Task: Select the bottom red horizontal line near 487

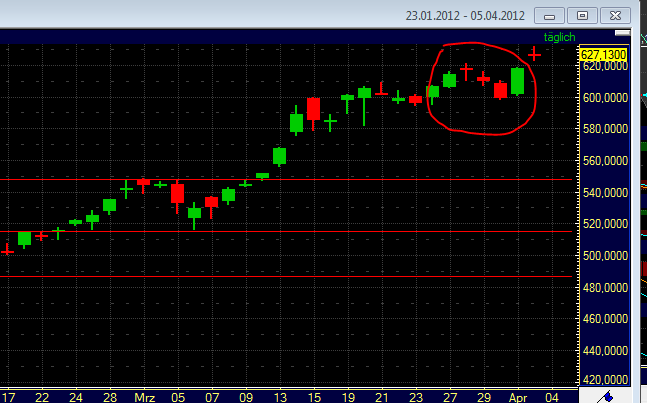Action: pyautogui.click(x=286, y=276)
